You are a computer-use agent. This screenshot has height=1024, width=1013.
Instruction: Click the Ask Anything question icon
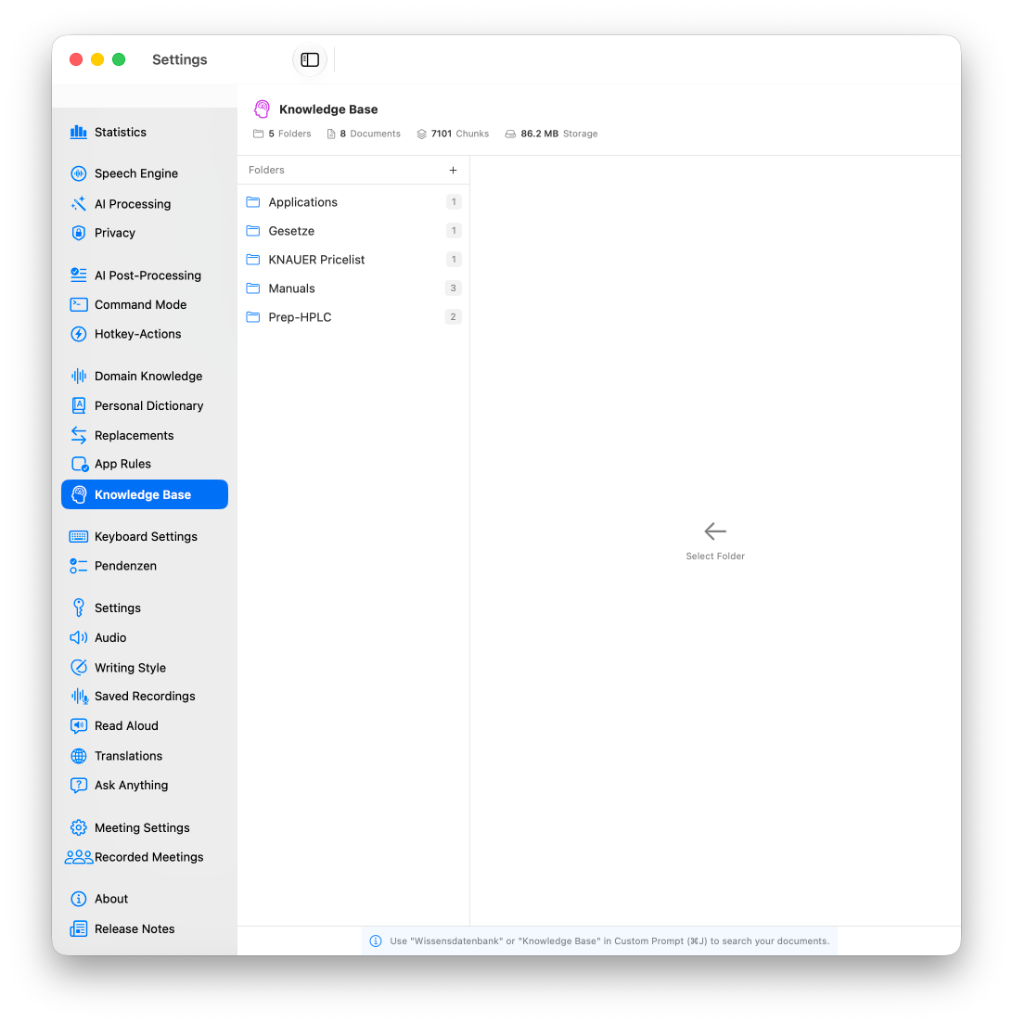tap(78, 786)
